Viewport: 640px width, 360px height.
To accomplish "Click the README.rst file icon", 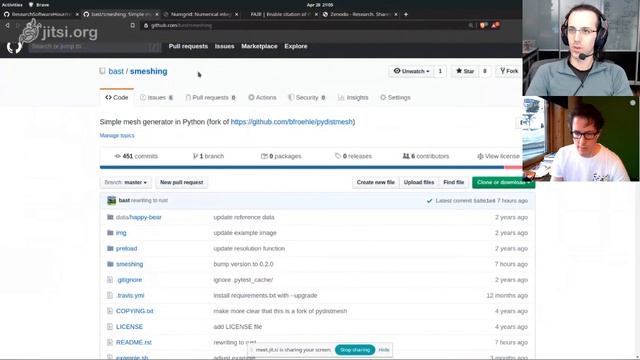I will point(110,342).
